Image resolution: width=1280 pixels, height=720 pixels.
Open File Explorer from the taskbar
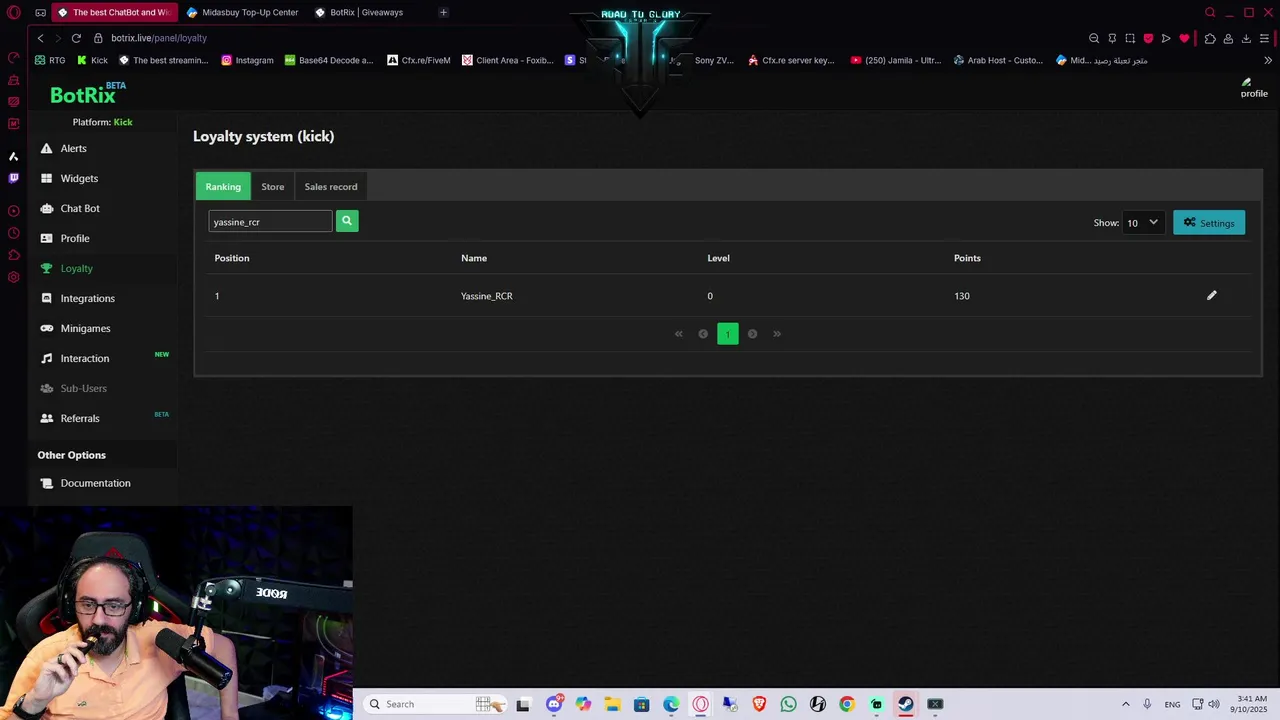tap(612, 704)
